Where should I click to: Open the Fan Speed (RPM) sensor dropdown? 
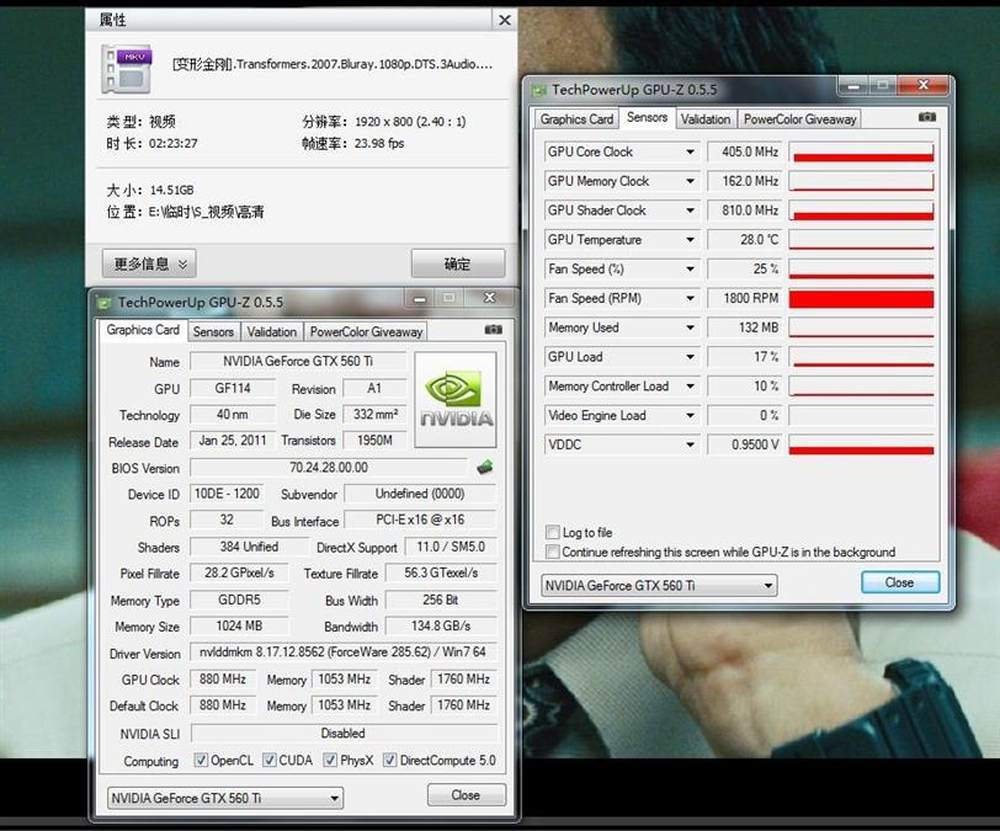(690, 298)
